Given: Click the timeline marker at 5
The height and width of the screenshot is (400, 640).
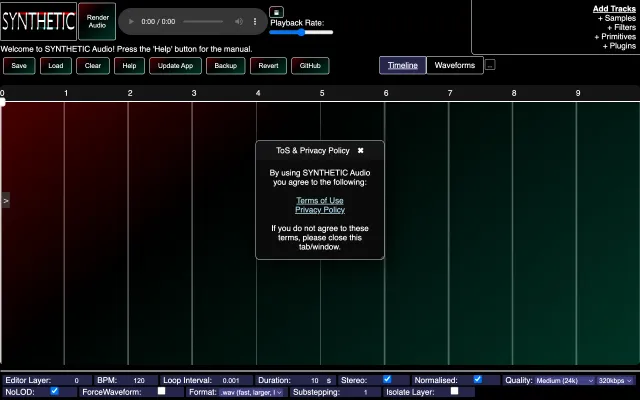Looking at the screenshot, I should [322, 93].
